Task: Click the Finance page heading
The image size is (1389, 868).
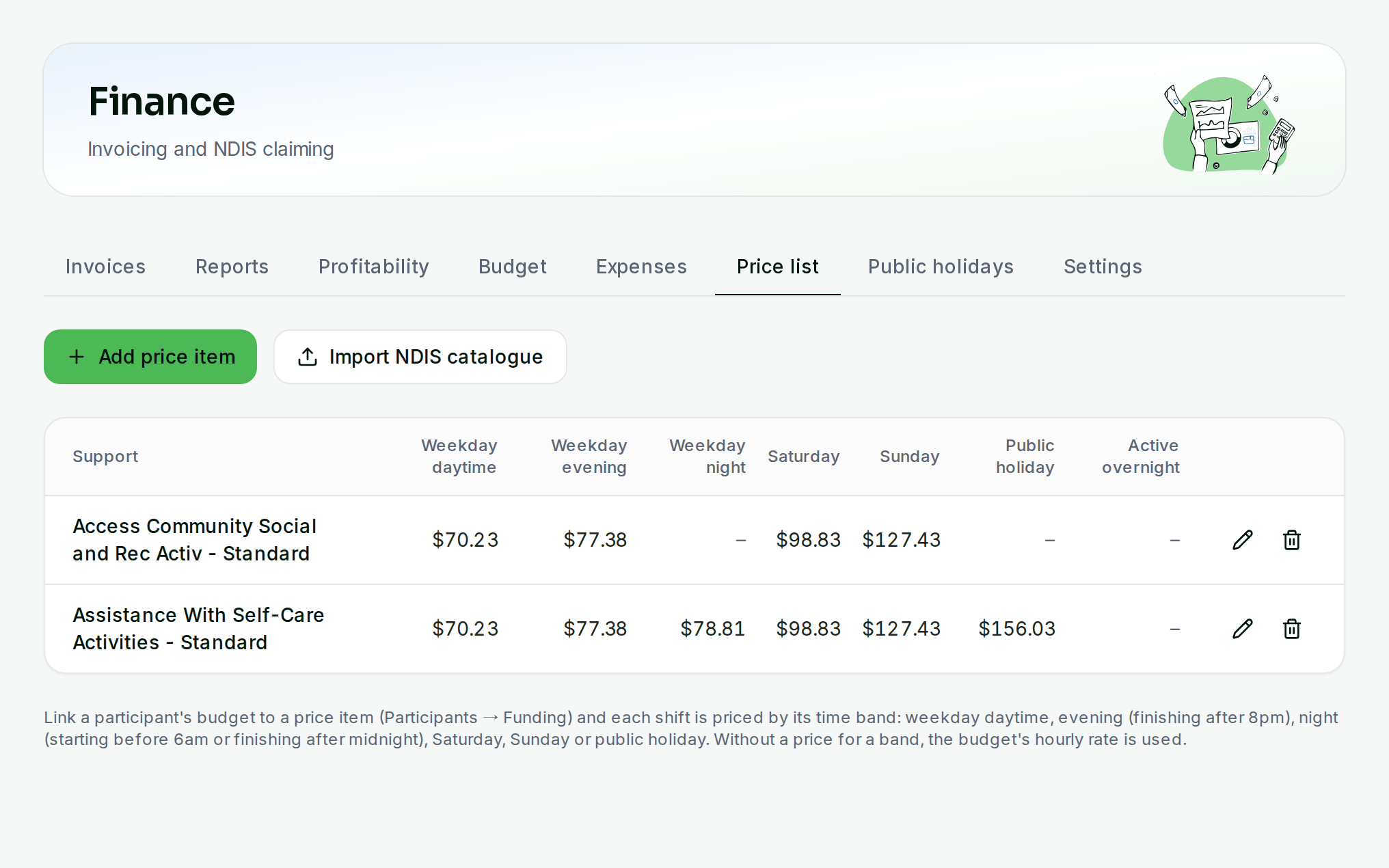Action: point(162,102)
